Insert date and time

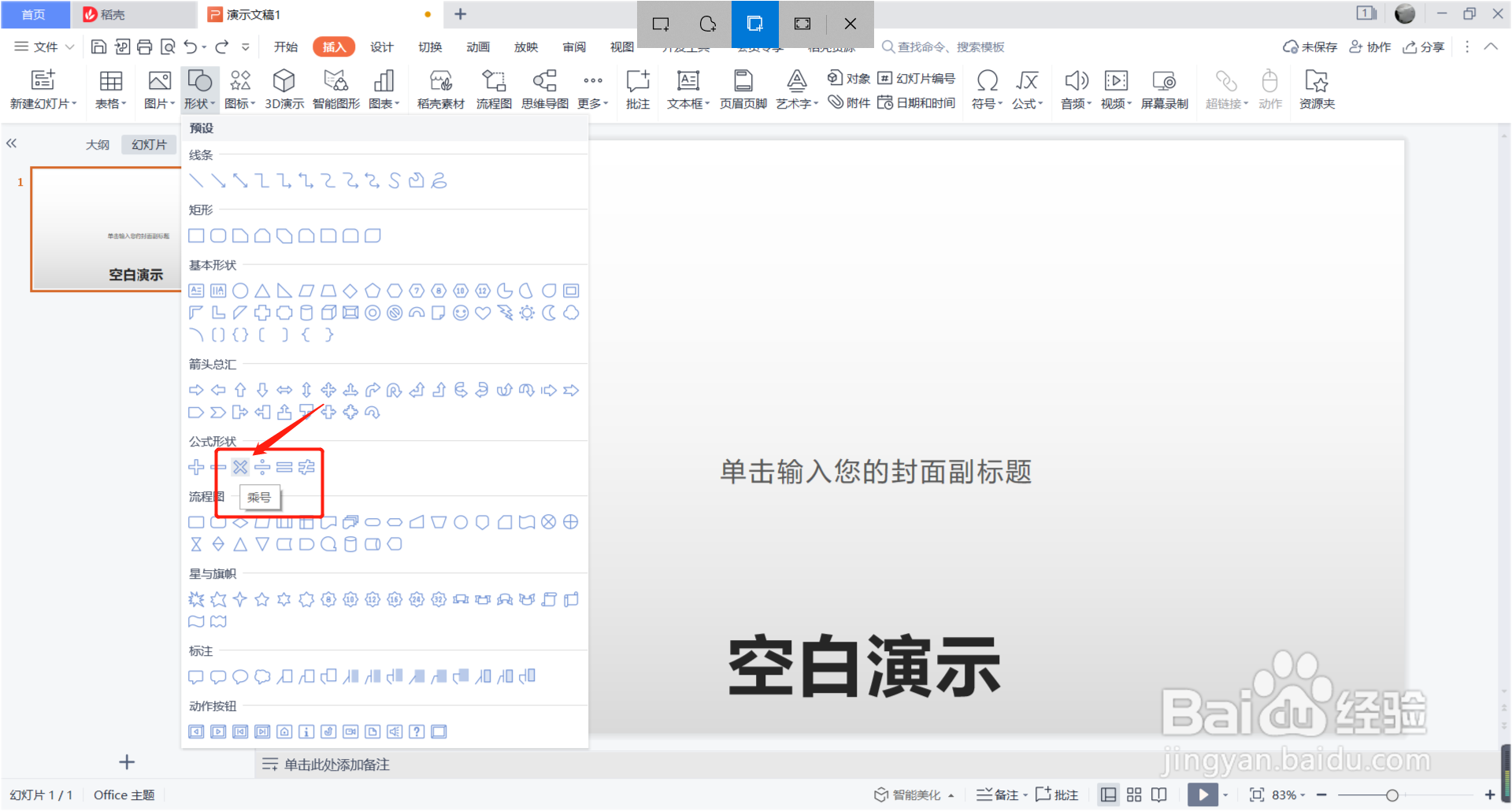point(917,102)
